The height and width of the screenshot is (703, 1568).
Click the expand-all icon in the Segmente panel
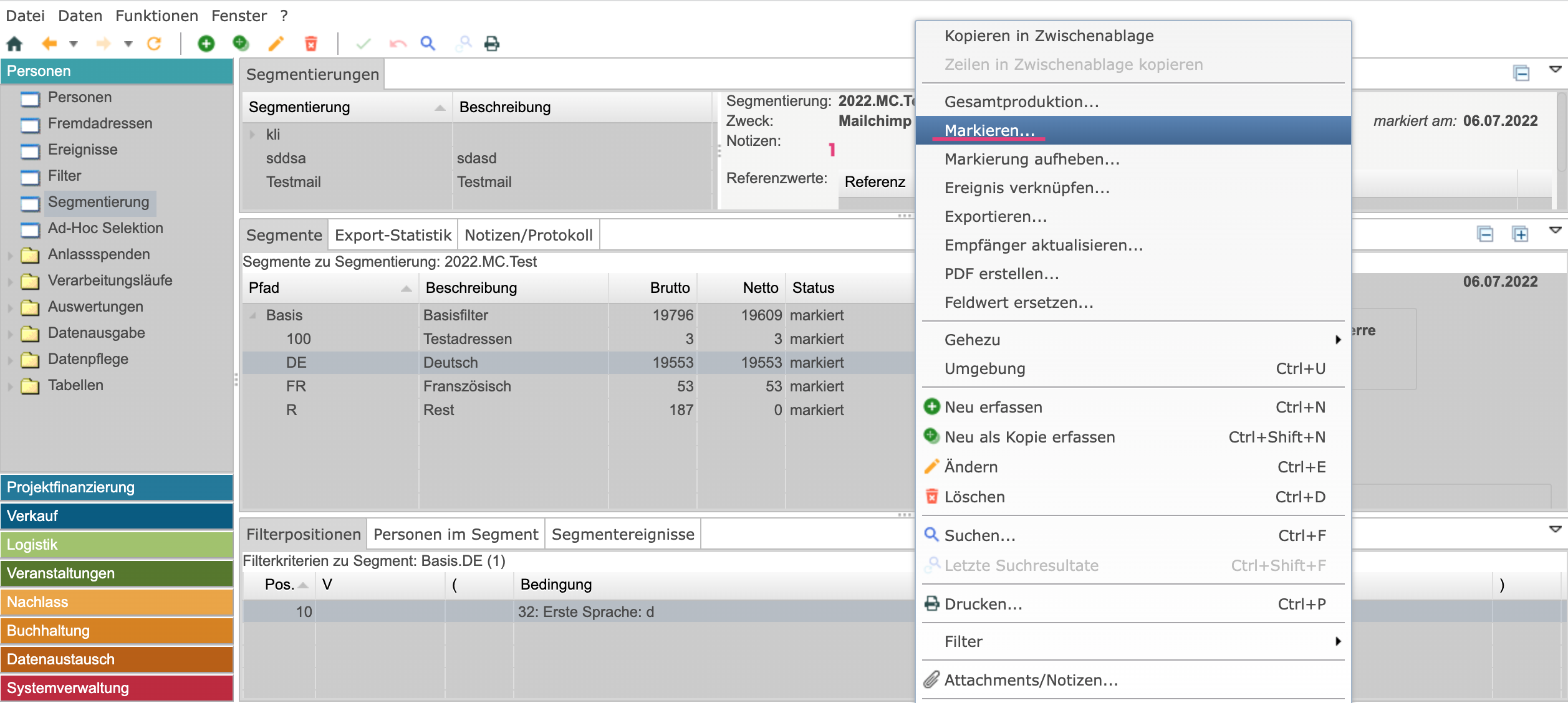pos(1520,234)
